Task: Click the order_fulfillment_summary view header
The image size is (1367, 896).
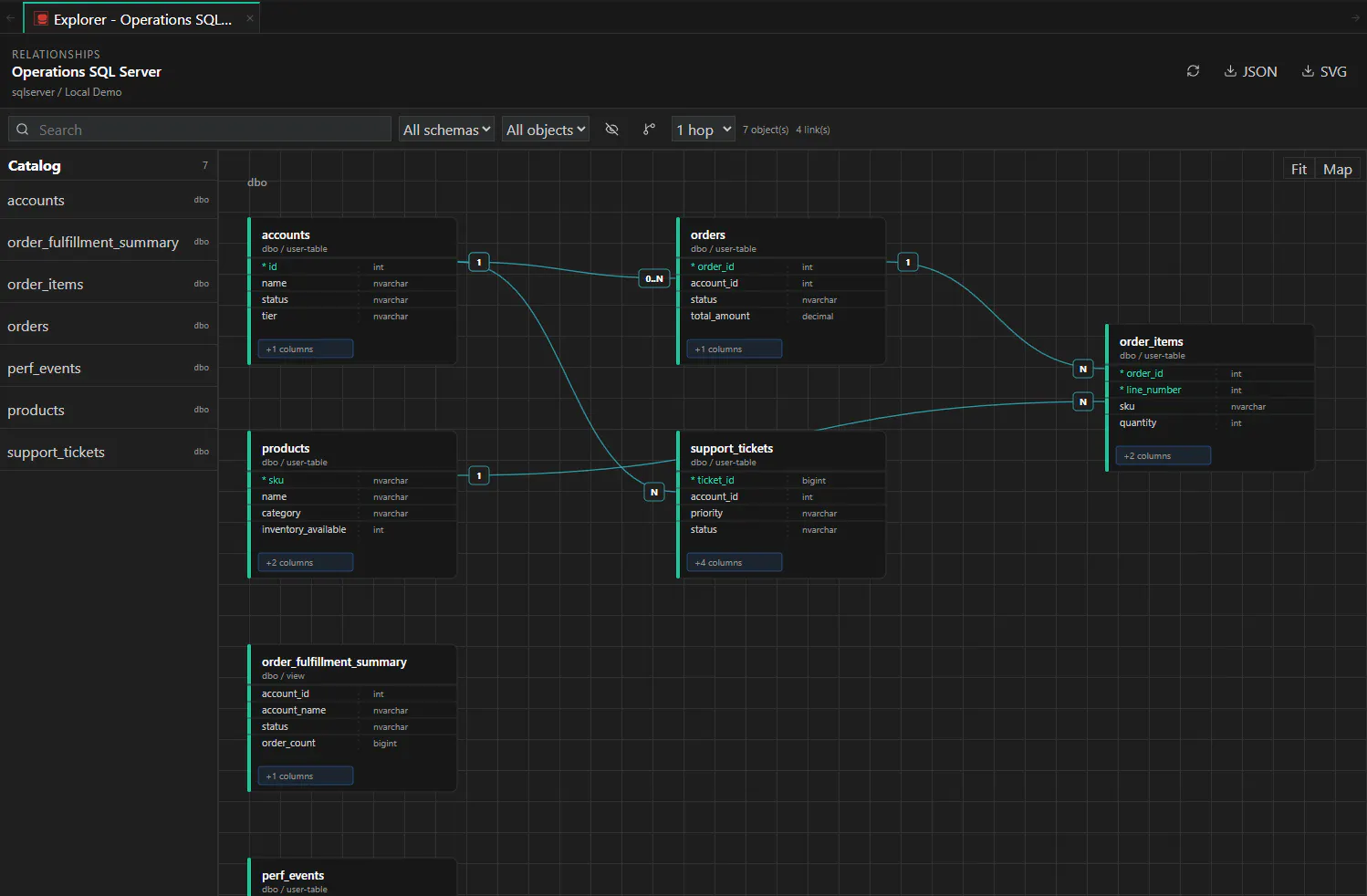Action: pyautogui.click(x=353, y=667)
